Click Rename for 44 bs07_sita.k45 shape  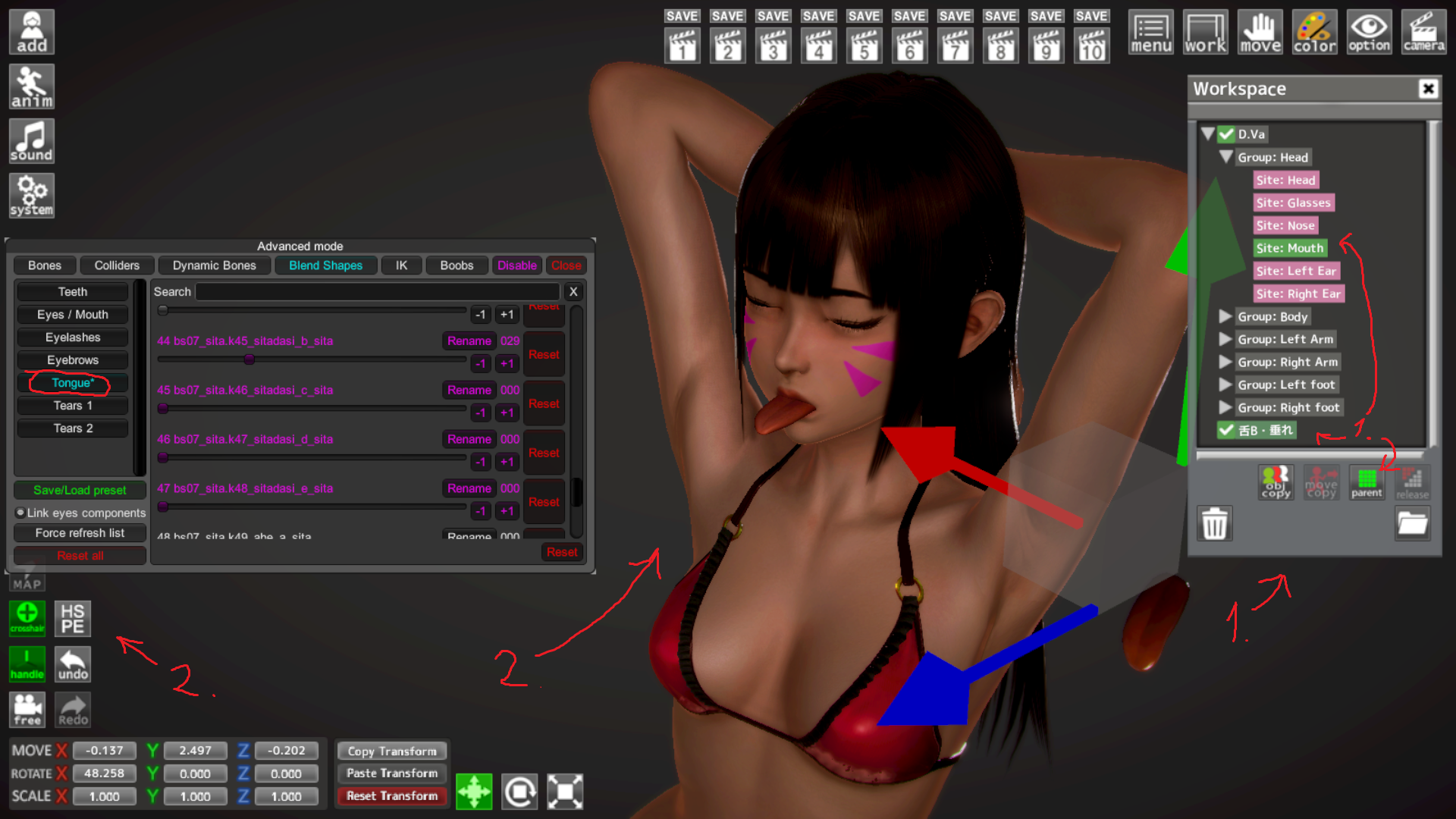pos(469,340)
